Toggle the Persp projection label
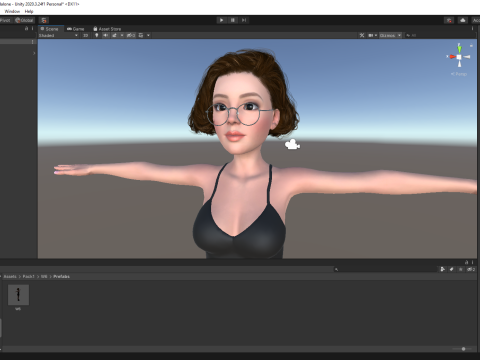This screenshot has height=360, width=480. 459,74
